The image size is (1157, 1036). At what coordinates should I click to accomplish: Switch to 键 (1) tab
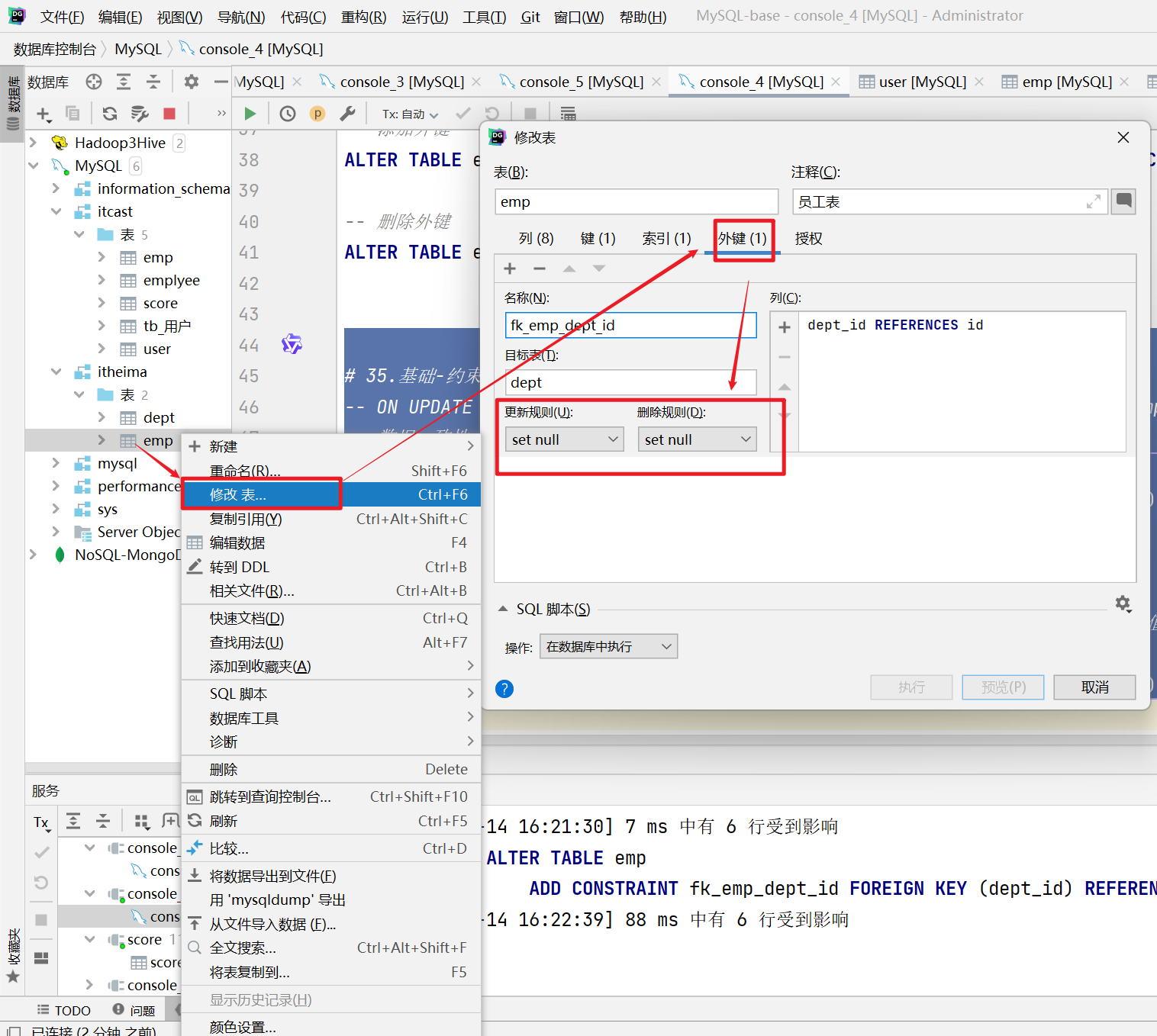598,239
